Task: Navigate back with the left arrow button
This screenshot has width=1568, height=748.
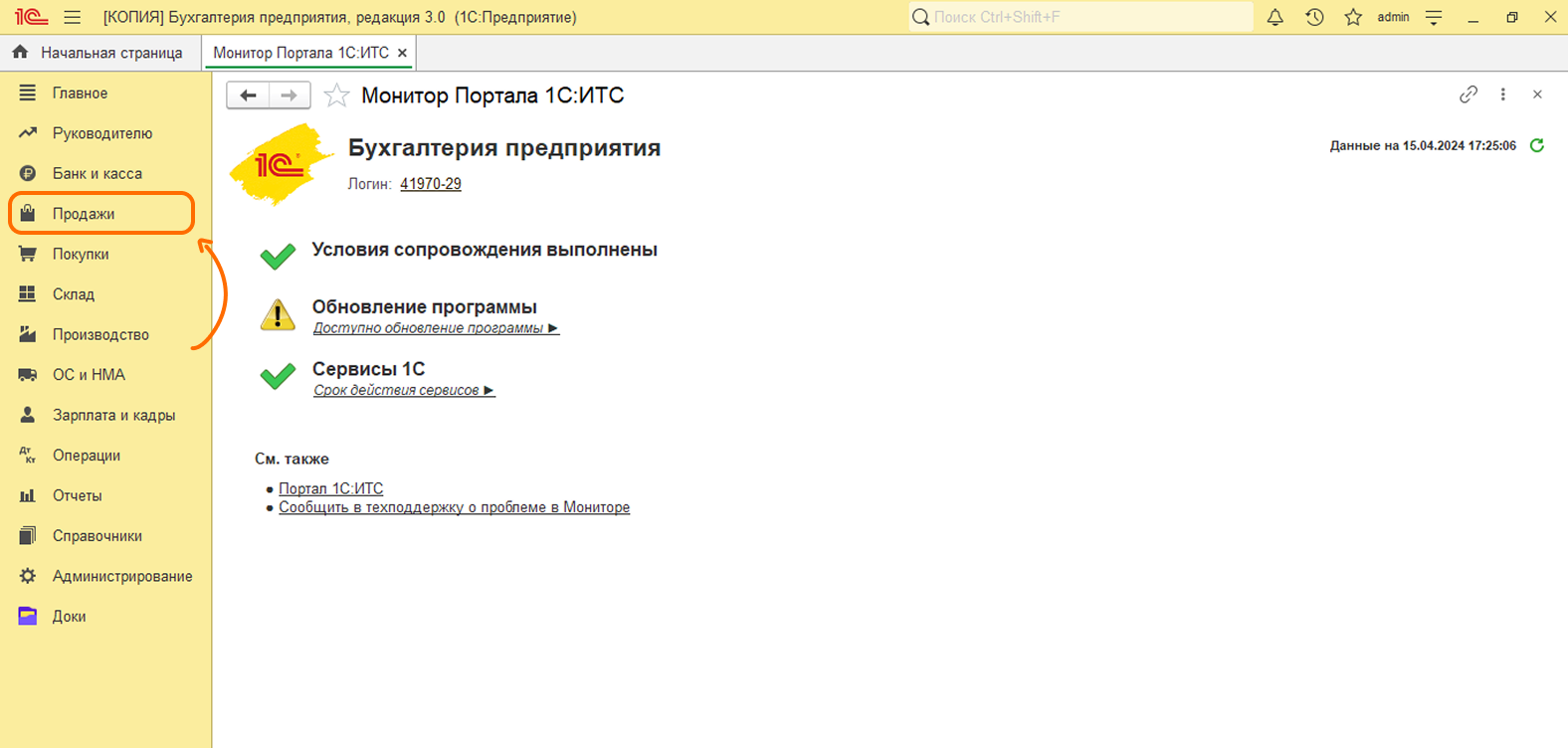Action: (248, 95)
